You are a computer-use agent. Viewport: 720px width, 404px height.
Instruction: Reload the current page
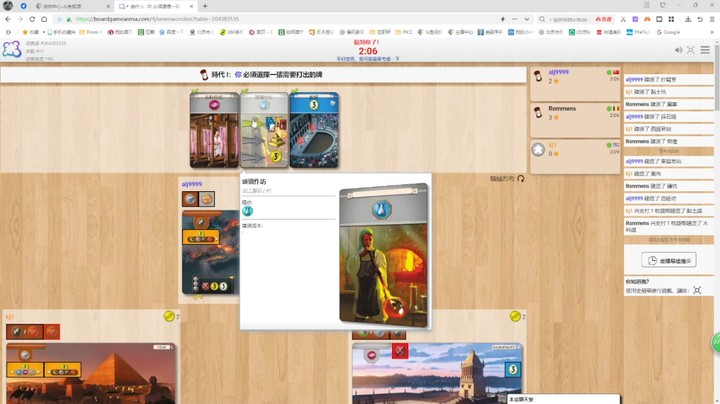32,19
